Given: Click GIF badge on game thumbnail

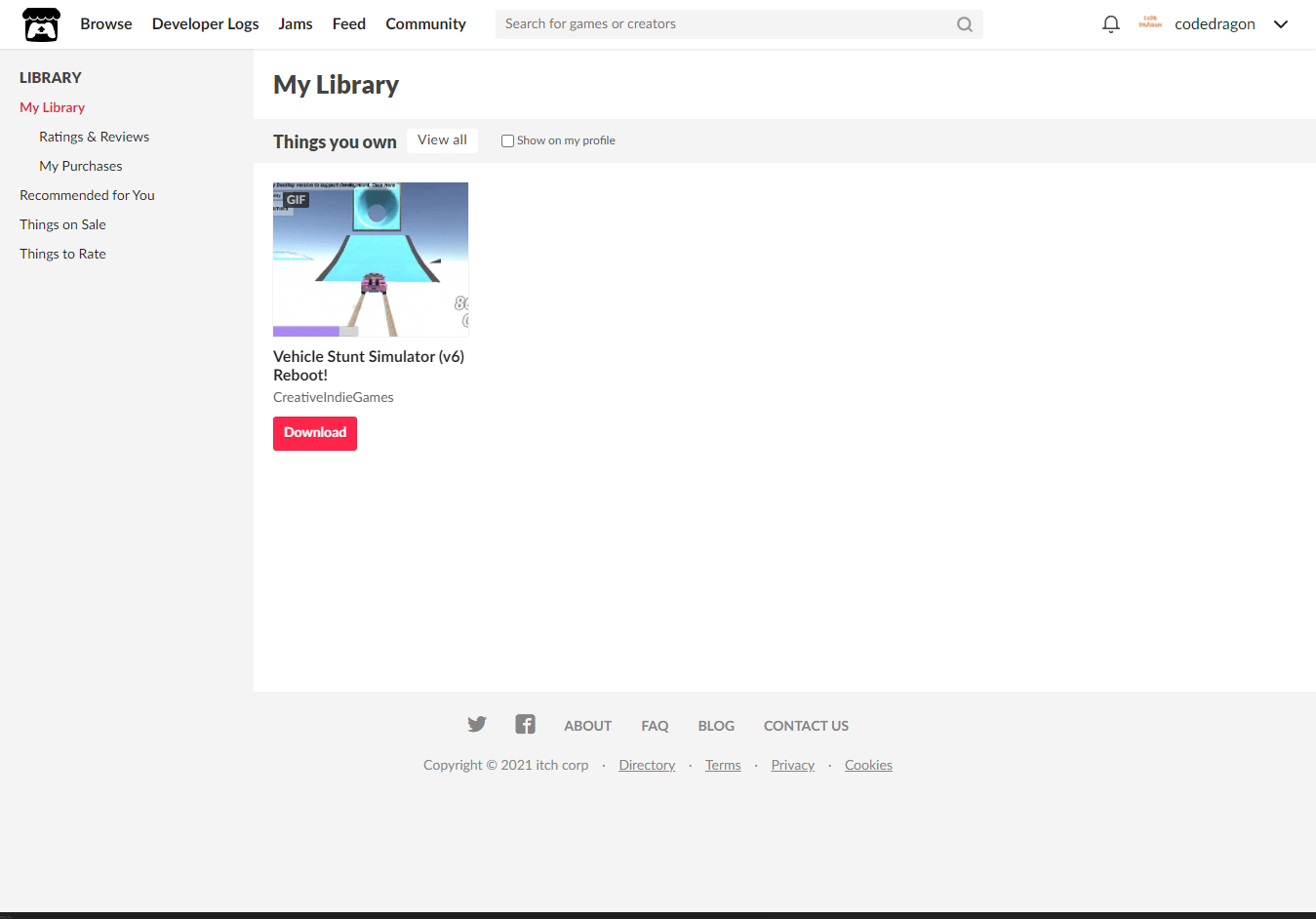Looking at the screenshot, I should coord(297,200).
